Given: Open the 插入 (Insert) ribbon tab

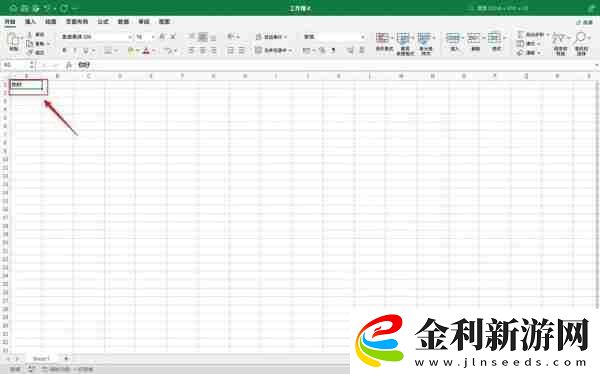Looking at the screenshot, I should 30,22.
